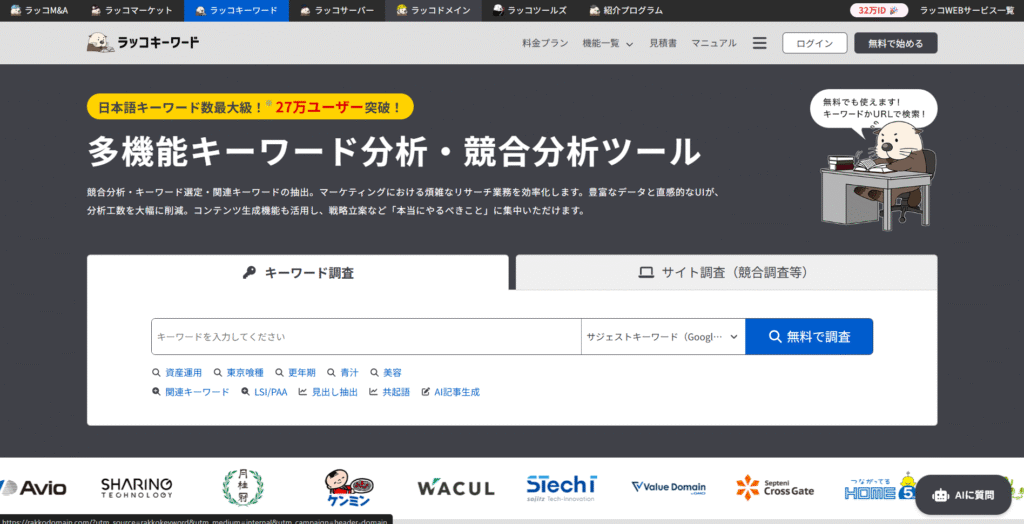
Task: Open the 料金プラン link
Action: 545,43
